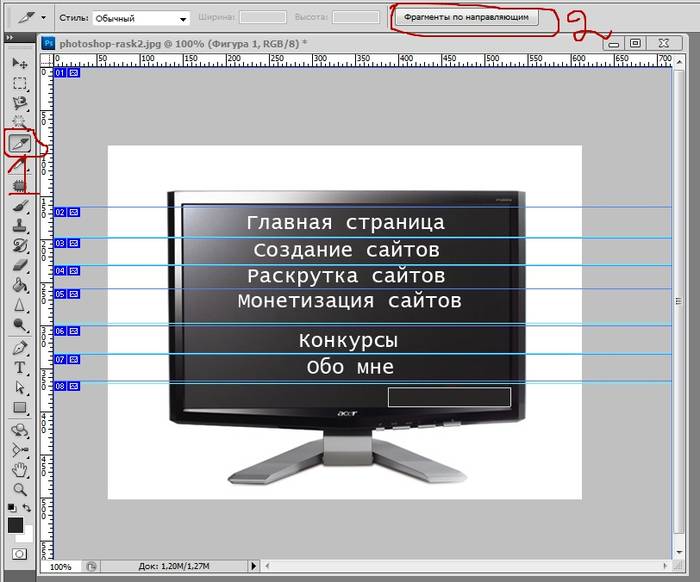700x582 pixels.
Task: Select the Pen tool
Action: [x=19, y=348]
